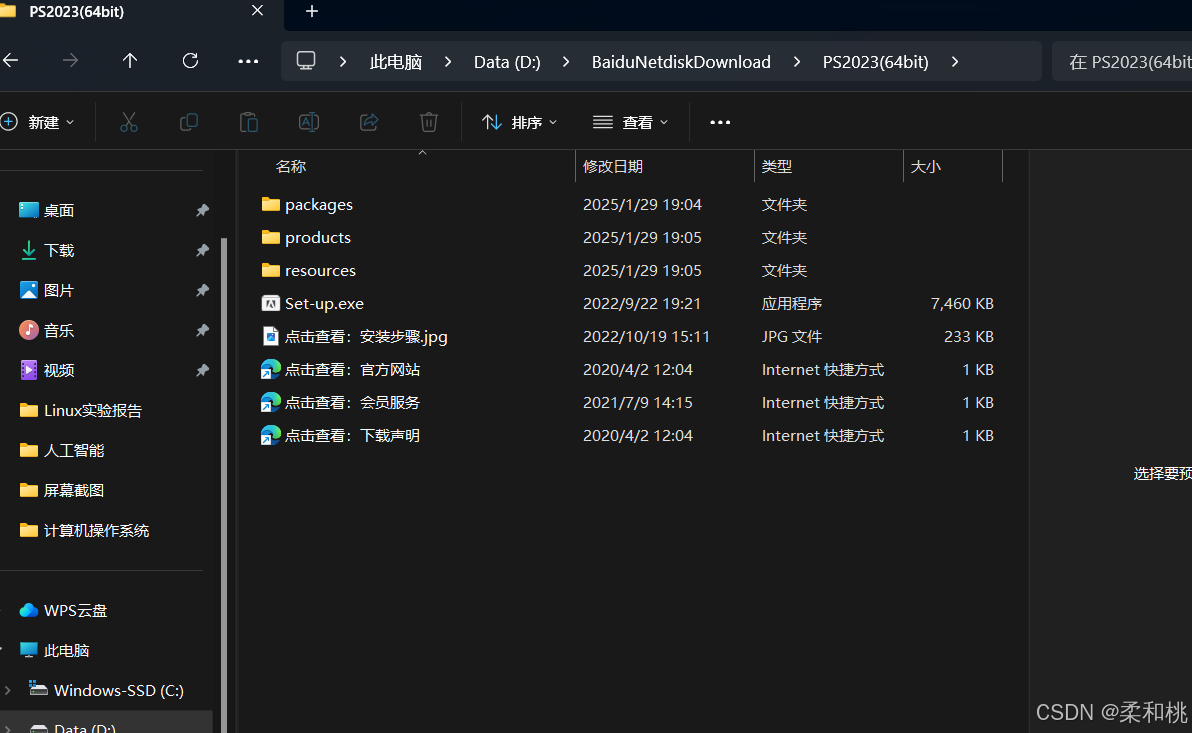Viewport: 1192px width, 733px height.
Task: Go up one folder level
Action: [130, 60]
